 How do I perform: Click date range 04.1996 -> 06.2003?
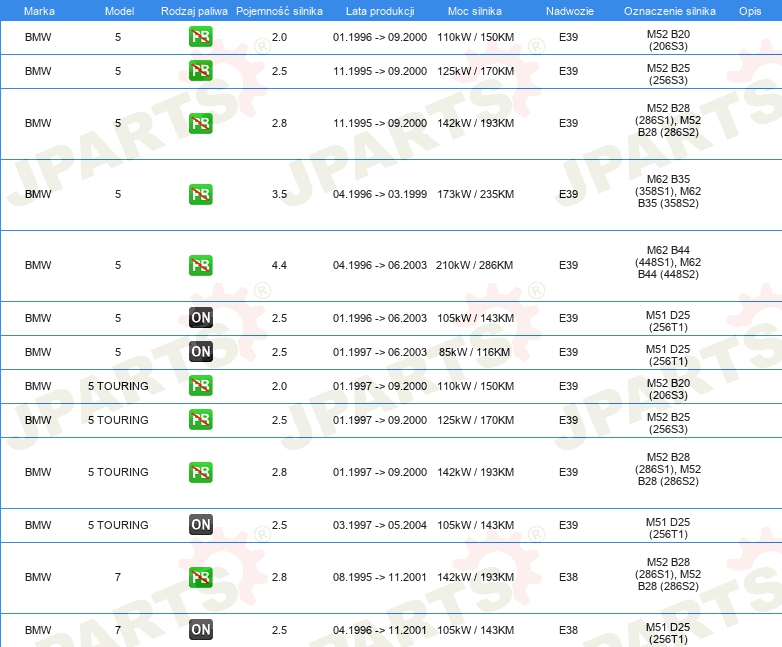point(380,265)
